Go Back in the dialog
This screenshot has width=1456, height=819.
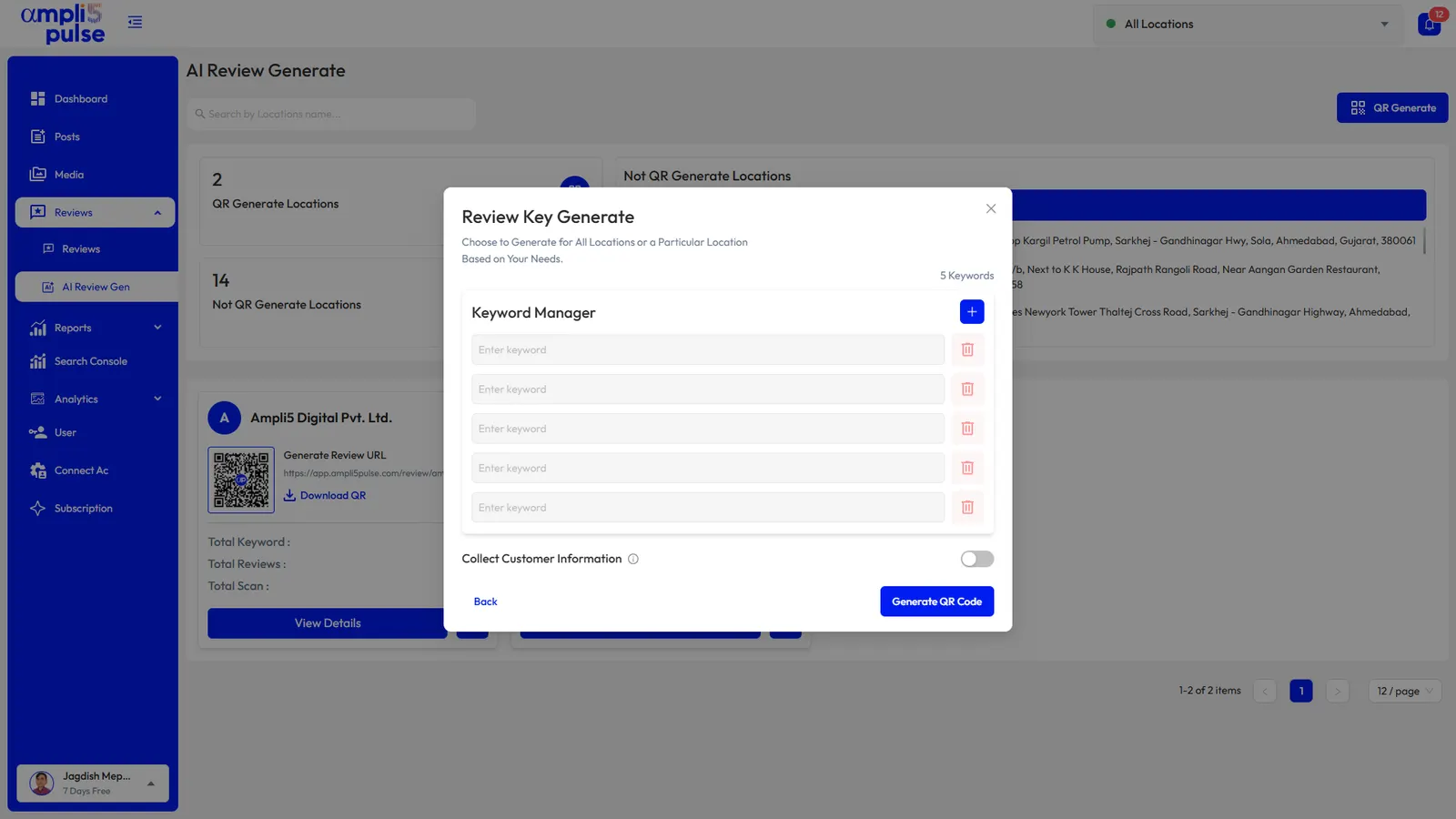pos(486,602)
